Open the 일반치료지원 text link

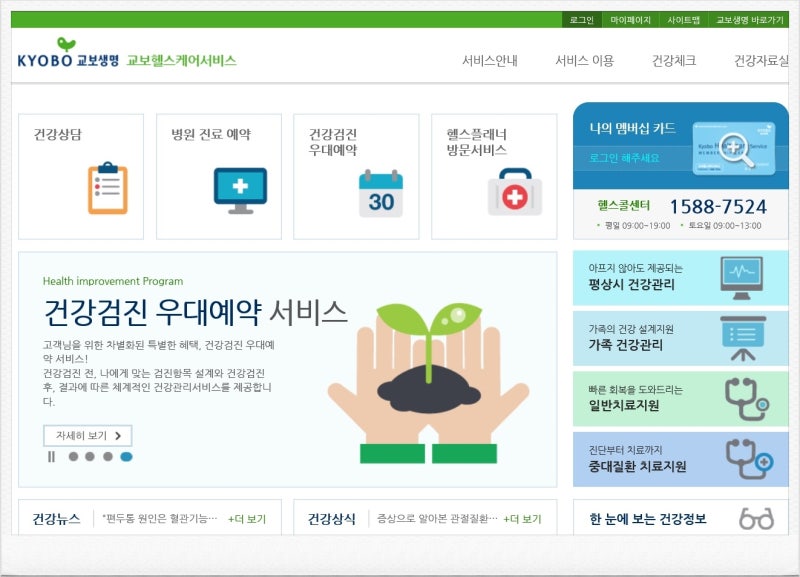(624, 406)
